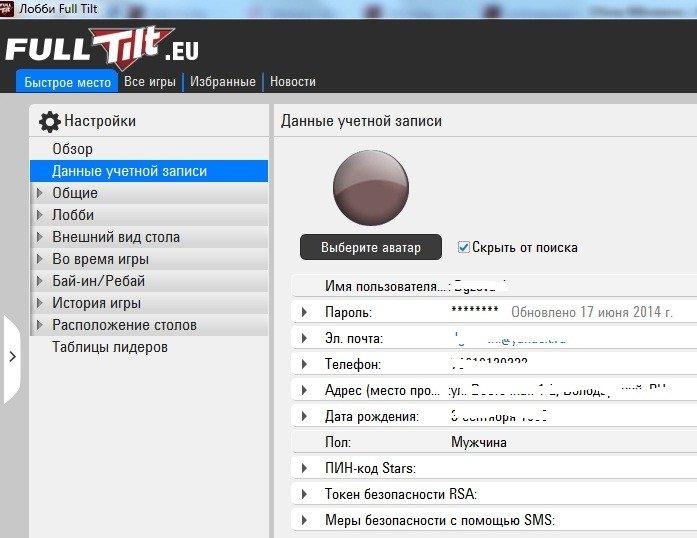This screenshot has width=697, height=538.
Task: Expand the left side panel arrow
Action: 11,357
